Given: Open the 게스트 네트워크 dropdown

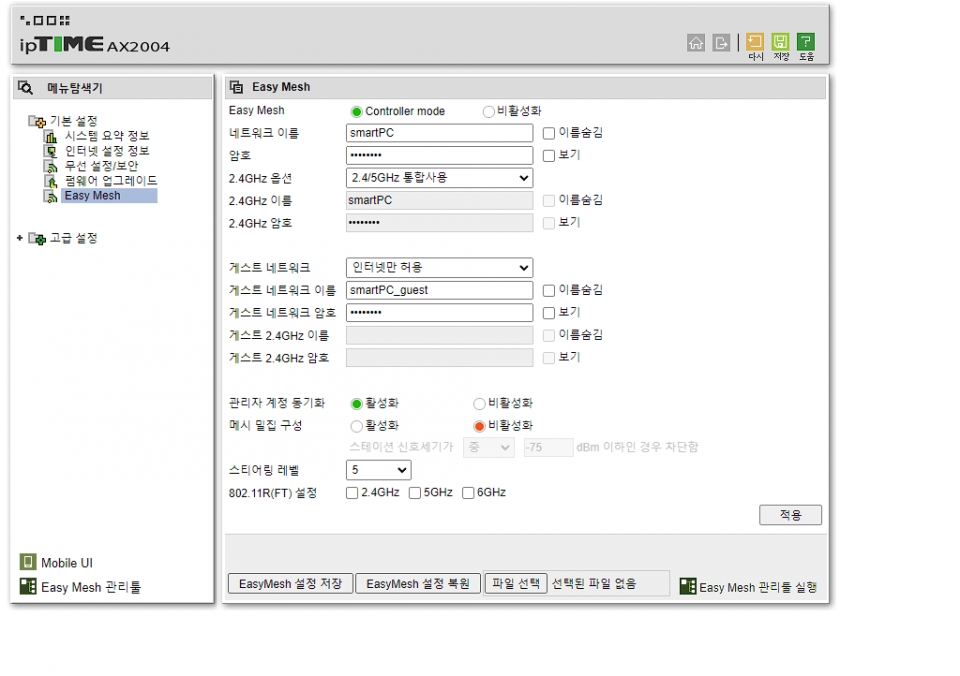Looking at the screenshot, I should tap(438, 267).
